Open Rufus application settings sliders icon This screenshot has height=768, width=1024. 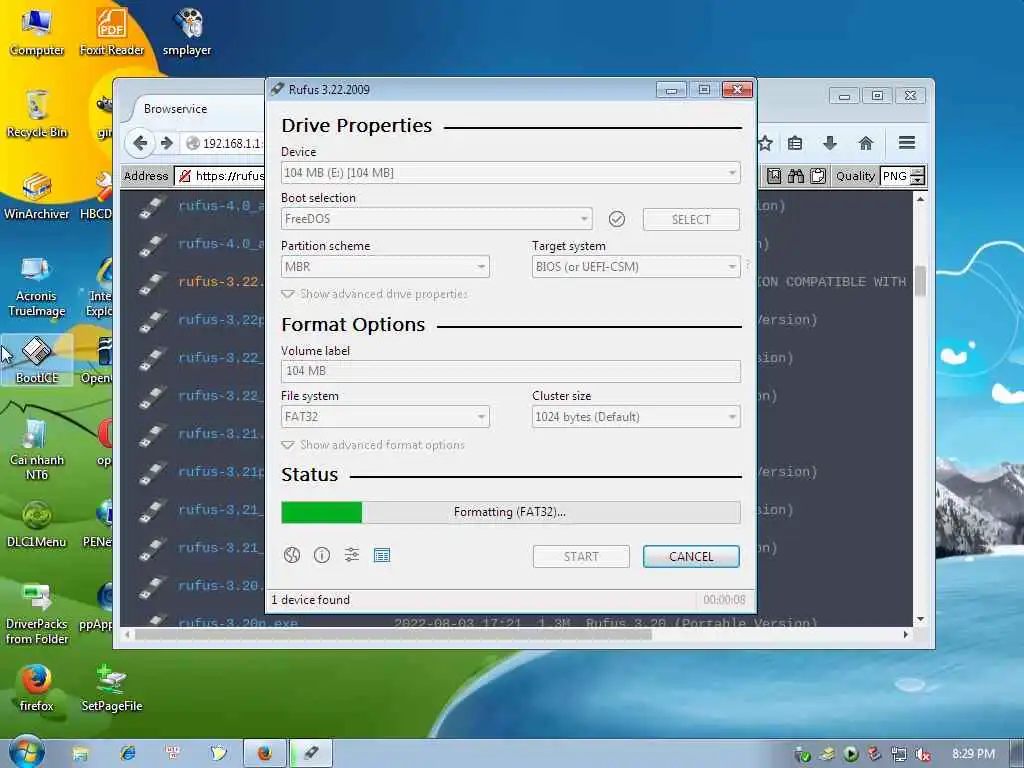pyautogui.click(x=352, y=555)
